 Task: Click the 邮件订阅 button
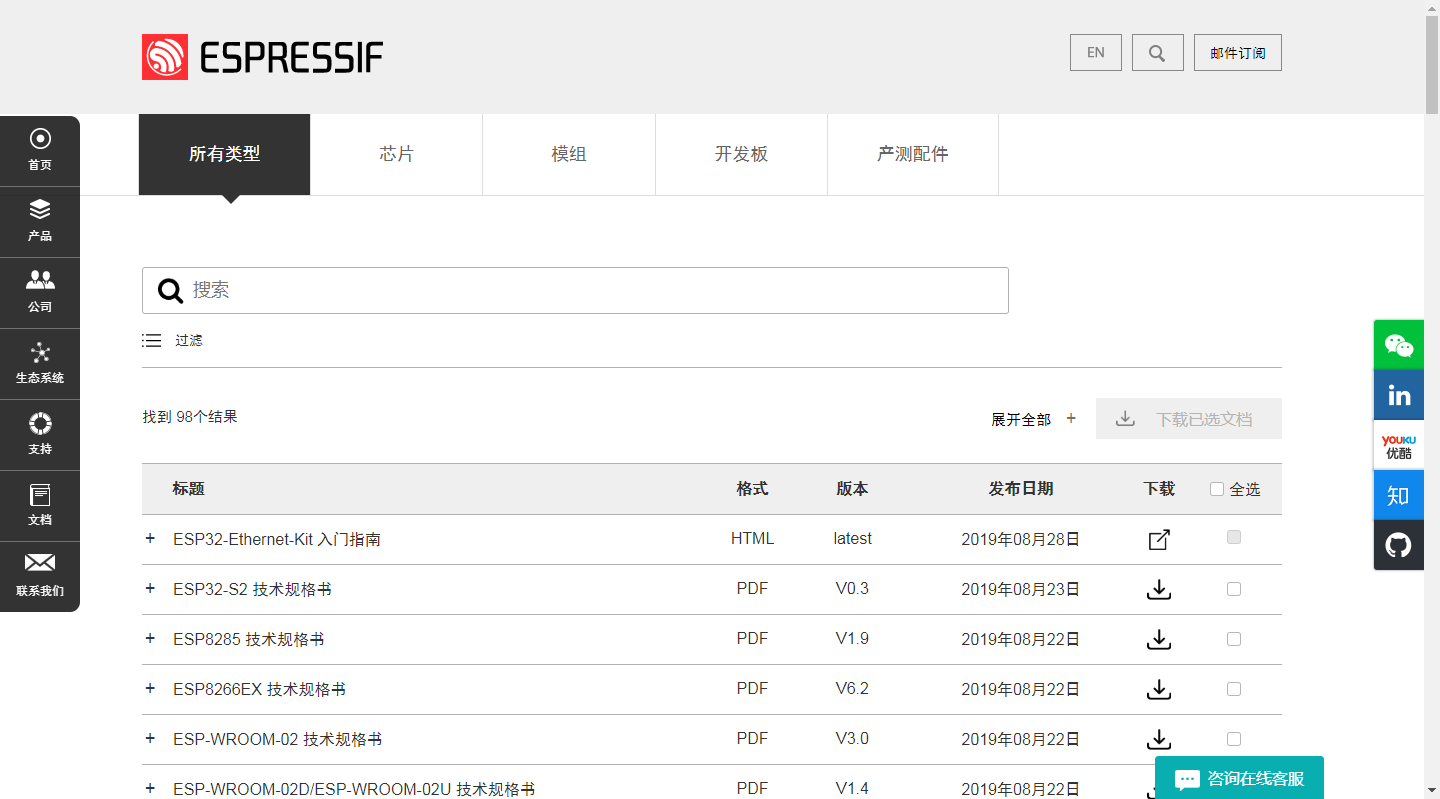tap(1238, 53)
